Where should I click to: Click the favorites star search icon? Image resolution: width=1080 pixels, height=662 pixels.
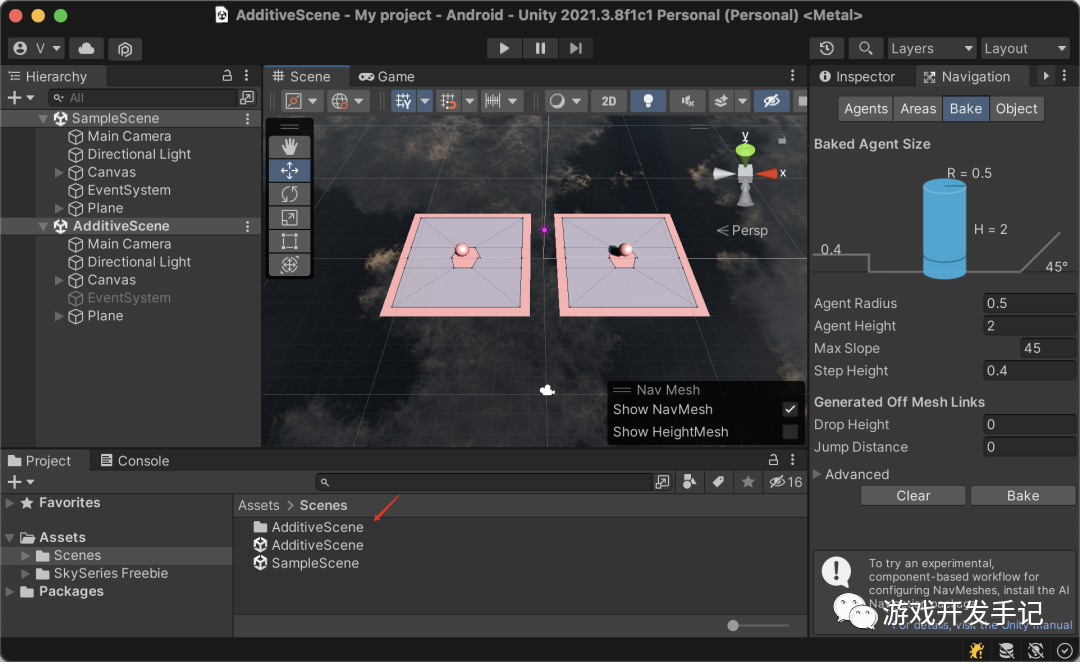click(x=748, y=482)
